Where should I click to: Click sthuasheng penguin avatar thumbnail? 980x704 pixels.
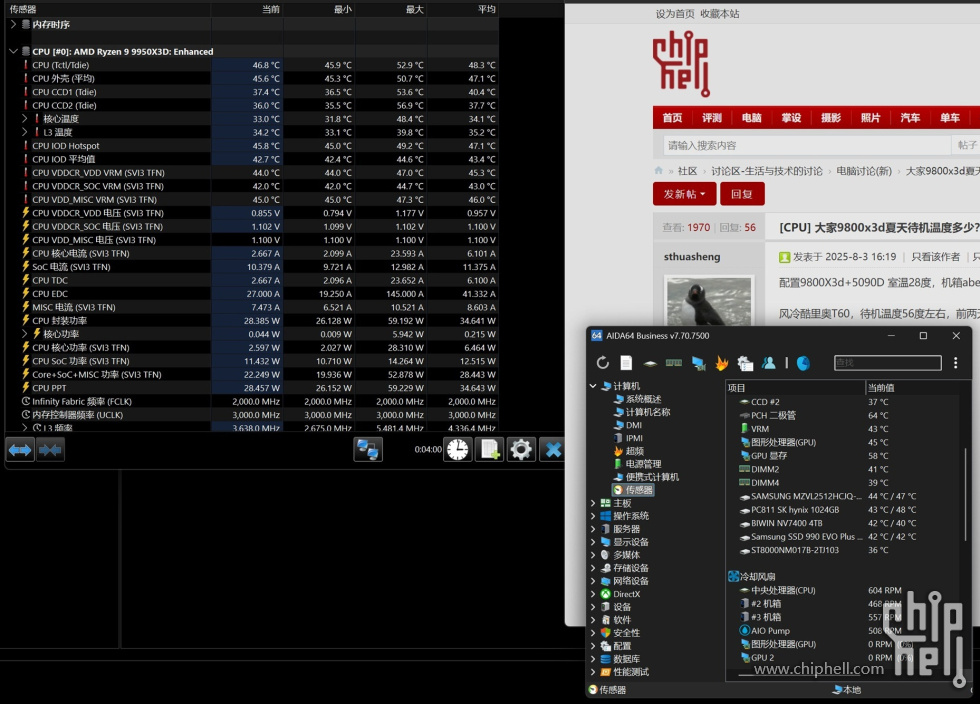click(x=709, y=301)
